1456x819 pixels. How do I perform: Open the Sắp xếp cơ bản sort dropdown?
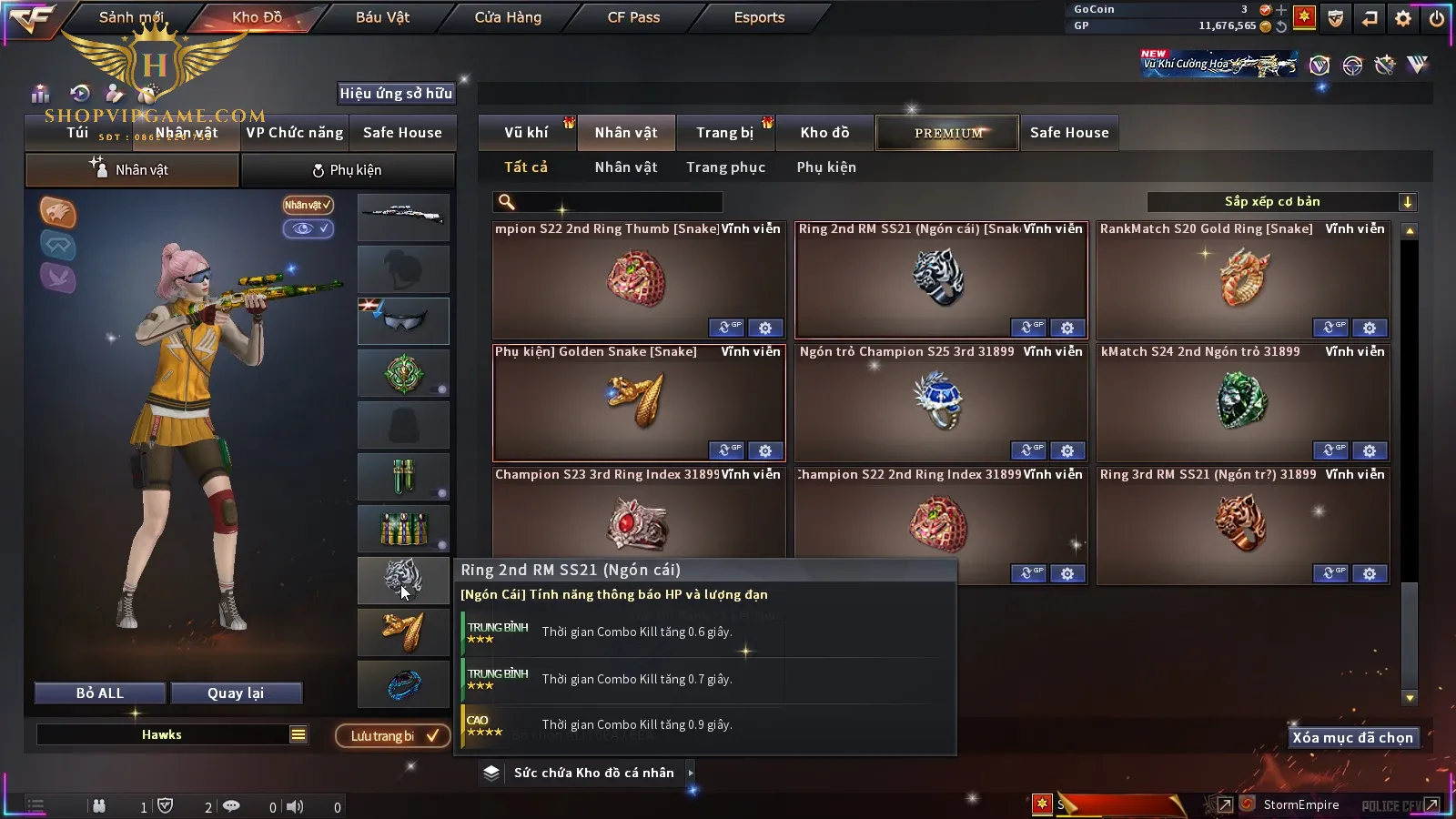[1282, 202]
